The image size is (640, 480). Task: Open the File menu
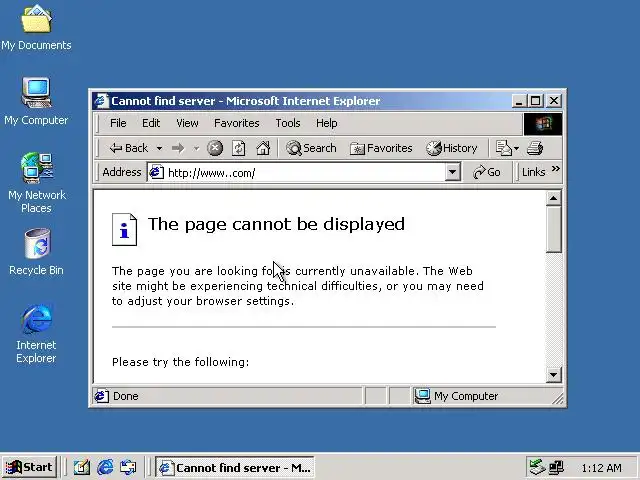coord(118,123)
